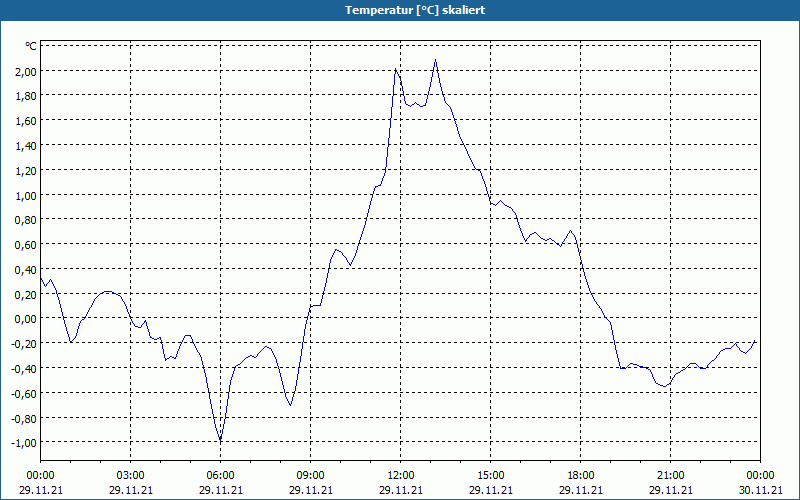Viewport: 800px width, 500px height.
Task: Select the -0,40 y-axis label
Action: click(24, 368)
